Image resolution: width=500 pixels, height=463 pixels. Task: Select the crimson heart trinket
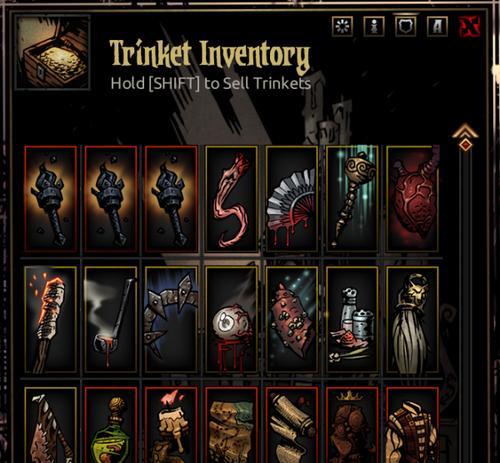413,199
